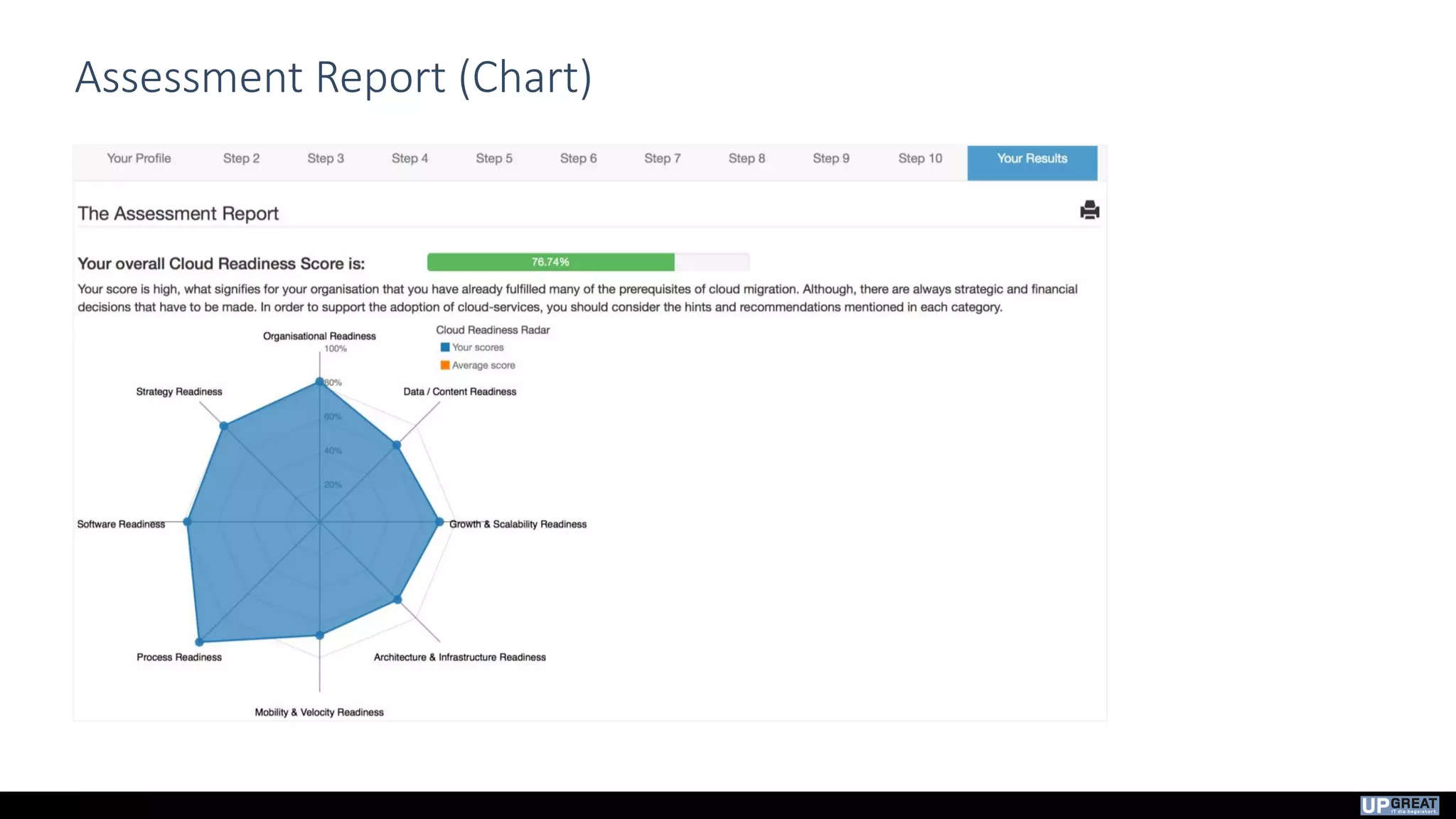Click the Architecture & Infrastructure Readiness label

460,658
